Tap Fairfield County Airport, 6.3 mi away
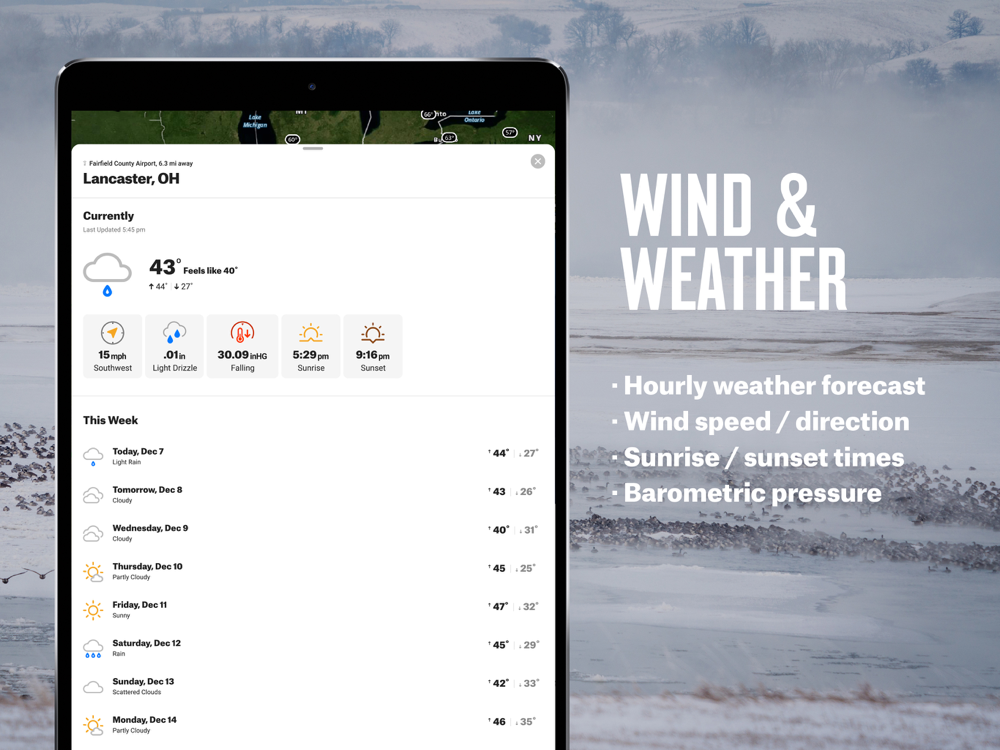This screenshot has width=1000, height=750. tap(140, 163)
